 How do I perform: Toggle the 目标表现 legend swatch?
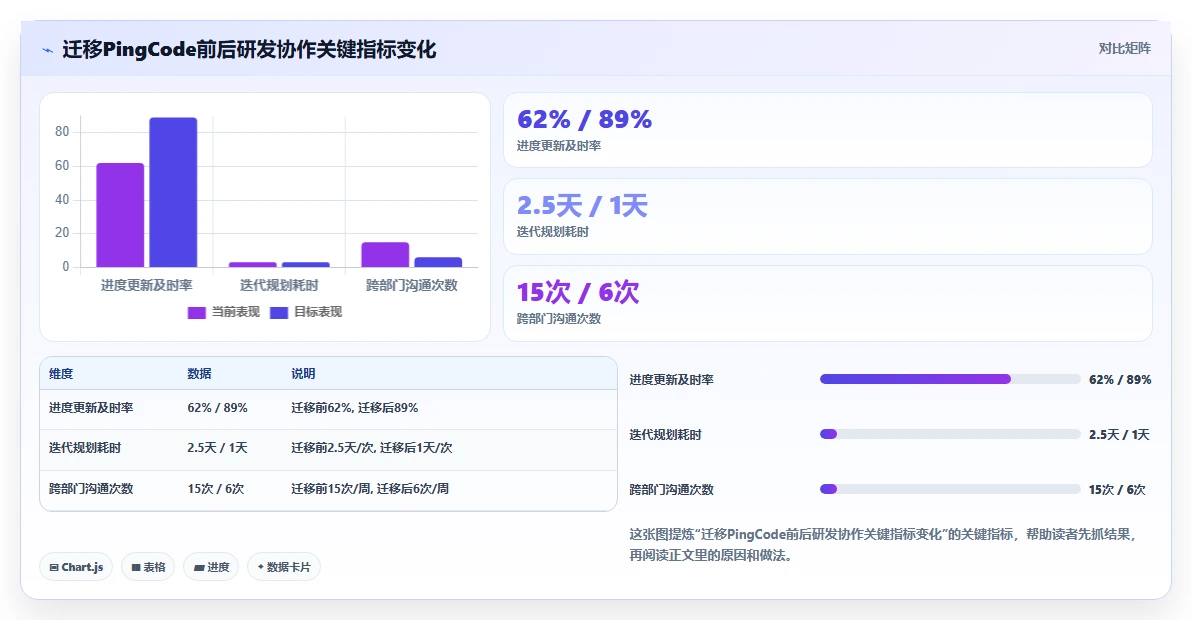279,312
